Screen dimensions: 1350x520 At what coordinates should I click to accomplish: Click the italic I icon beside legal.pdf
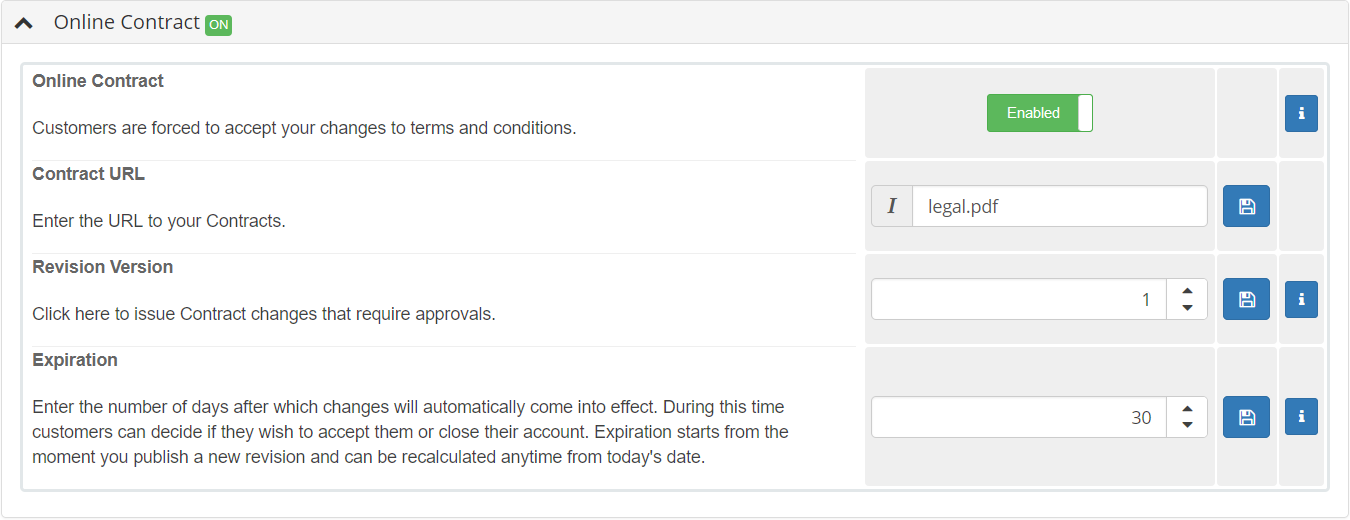tap(892, 206)
